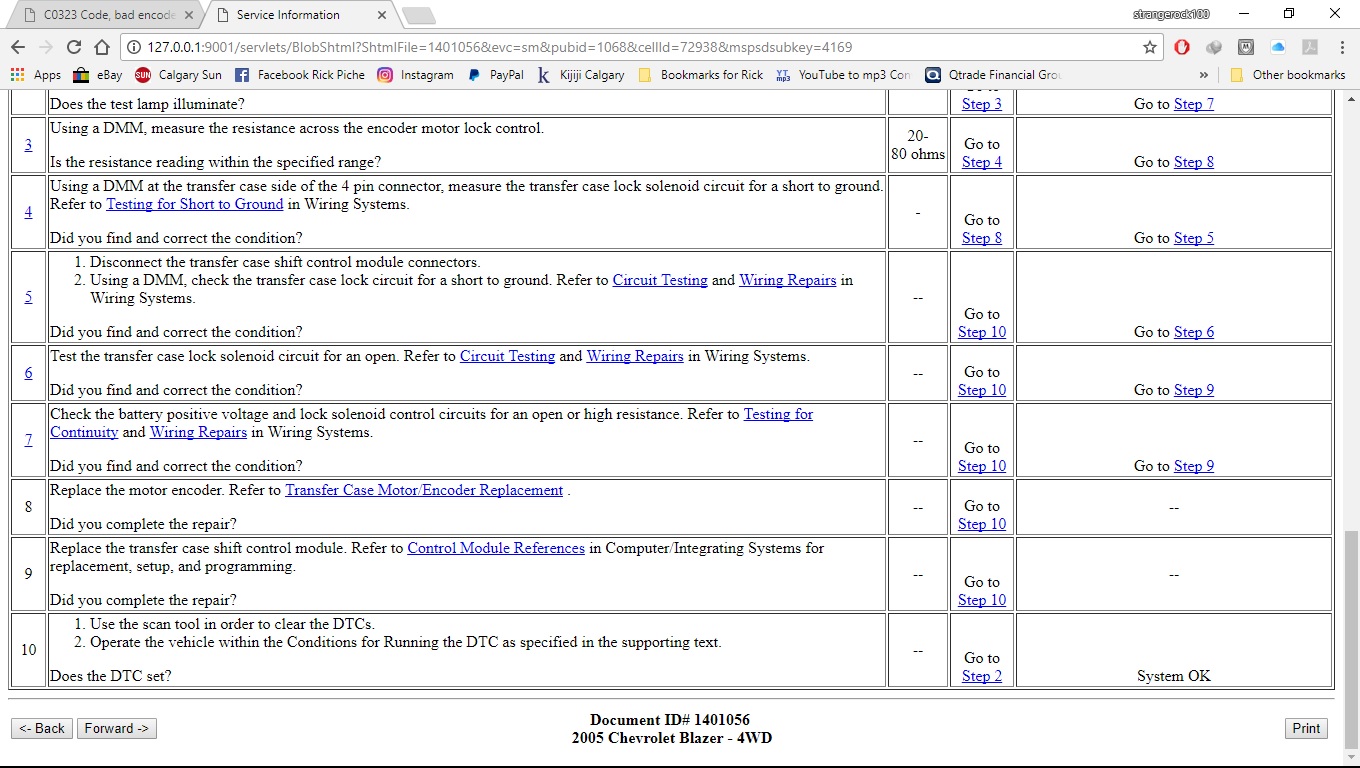The width and height of the screenshot is (1360, 768).
Task: Open the Apps shortcut in bookmarks bar
Action: point(36,75)
